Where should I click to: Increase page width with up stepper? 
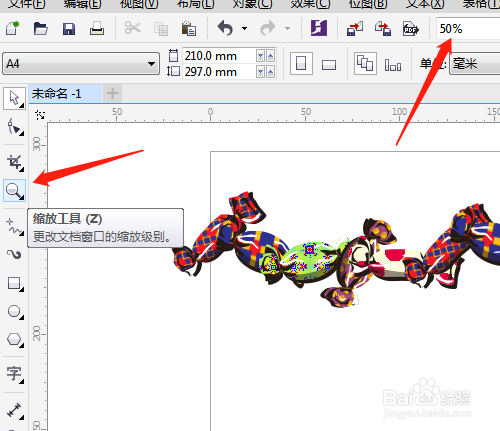coord(270,56)
